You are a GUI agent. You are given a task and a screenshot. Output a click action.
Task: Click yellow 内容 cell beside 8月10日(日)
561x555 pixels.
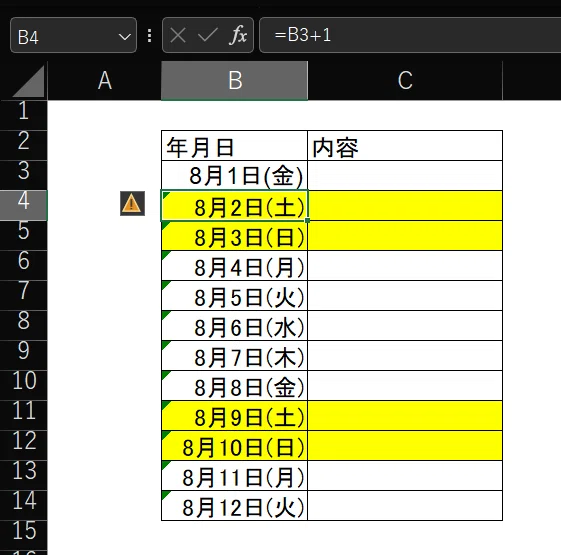pos(405,446)
